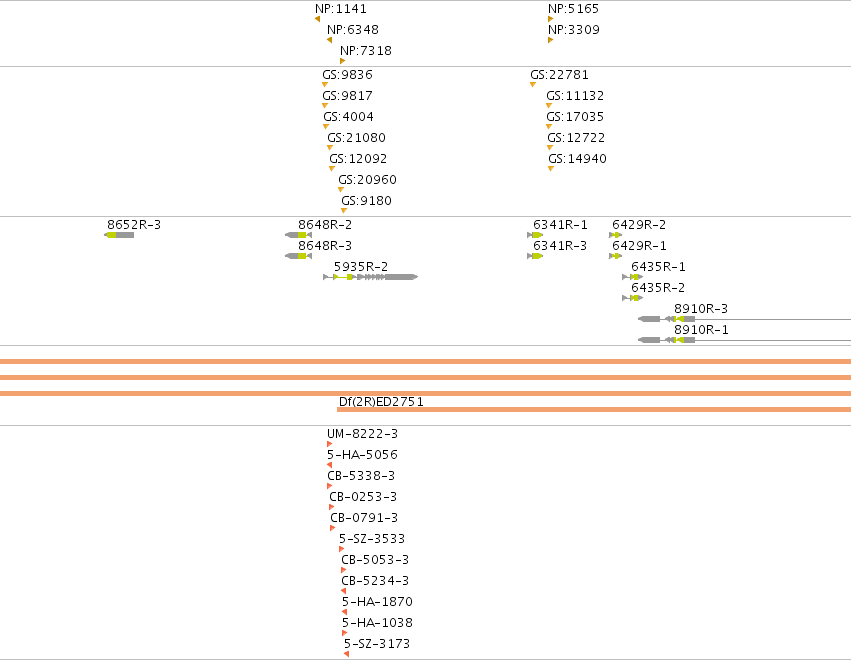Select the 5-SZ-3173 label

coord(377,644)
